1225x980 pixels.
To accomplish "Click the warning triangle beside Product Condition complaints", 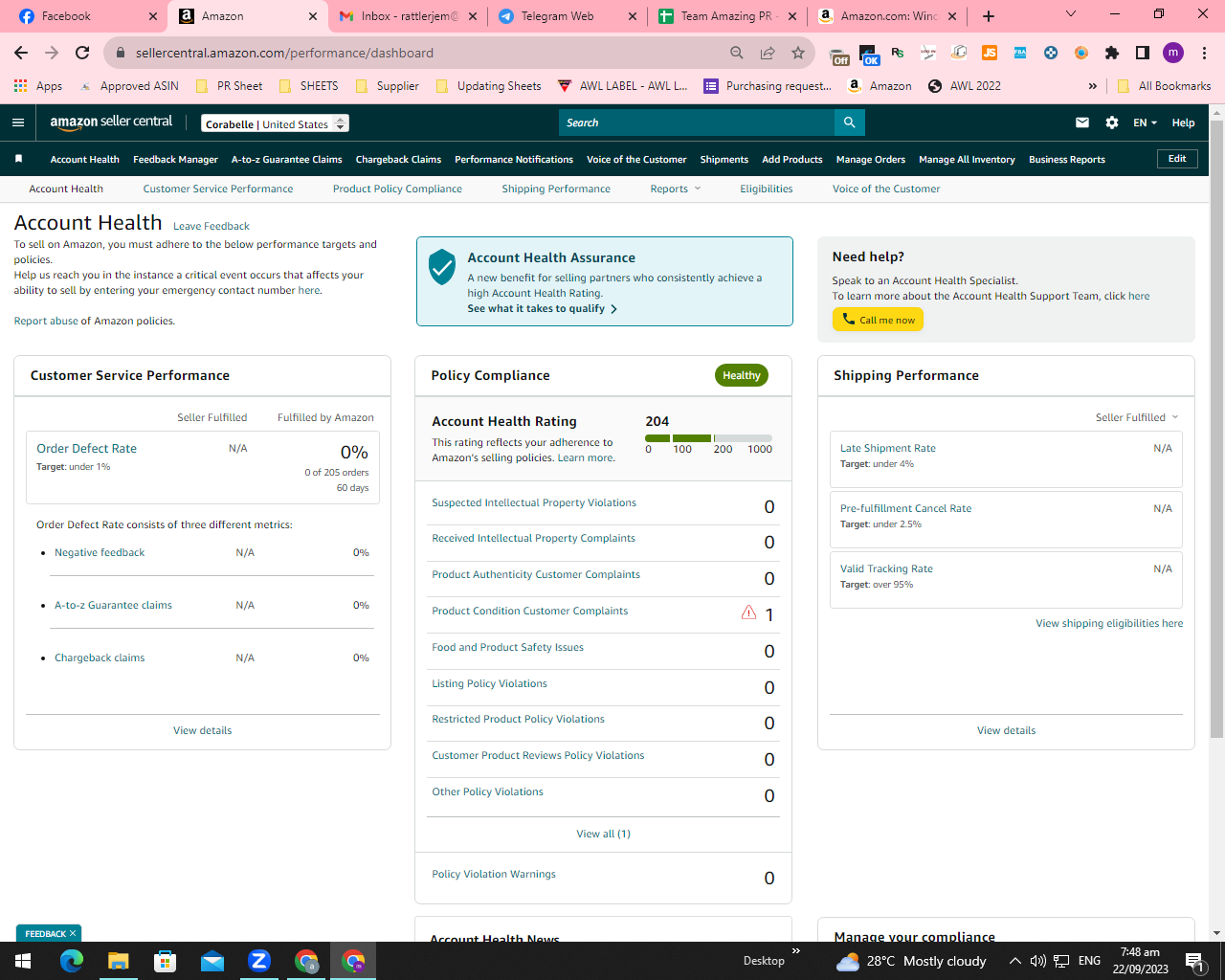I will click(749, 612).
